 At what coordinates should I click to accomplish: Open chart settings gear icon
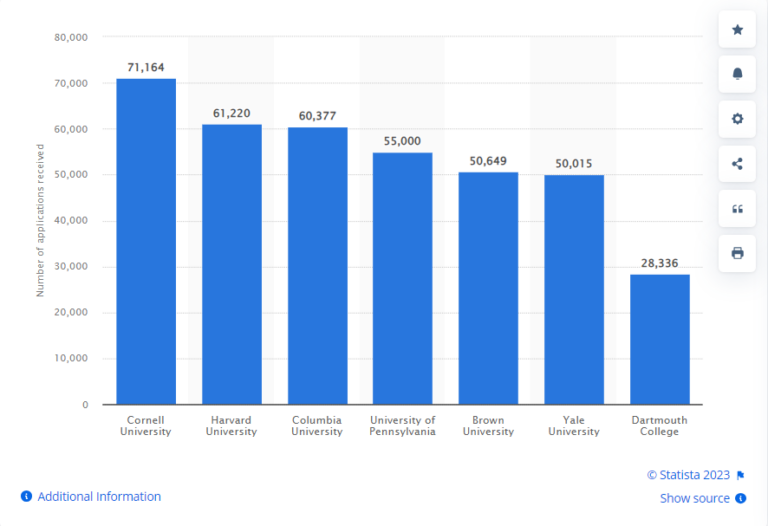click(737, 119)
